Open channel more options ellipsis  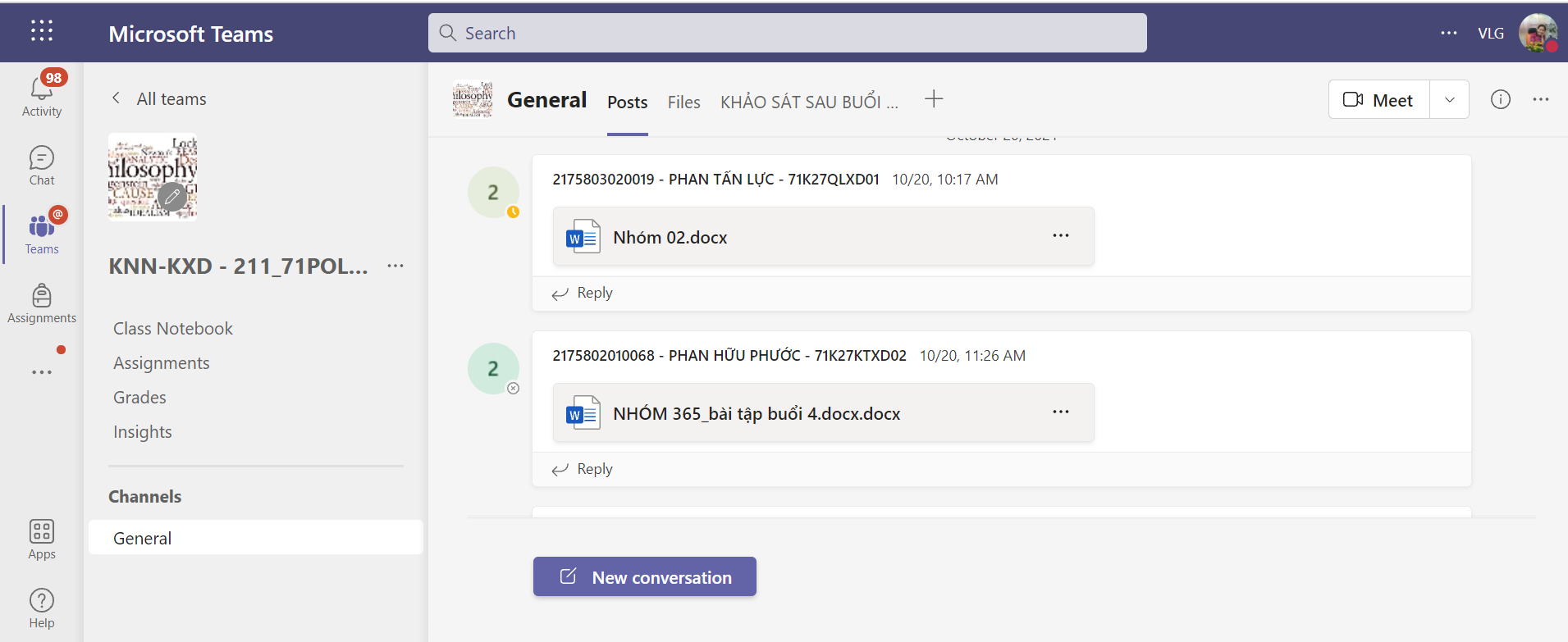tap(1541, 99)
